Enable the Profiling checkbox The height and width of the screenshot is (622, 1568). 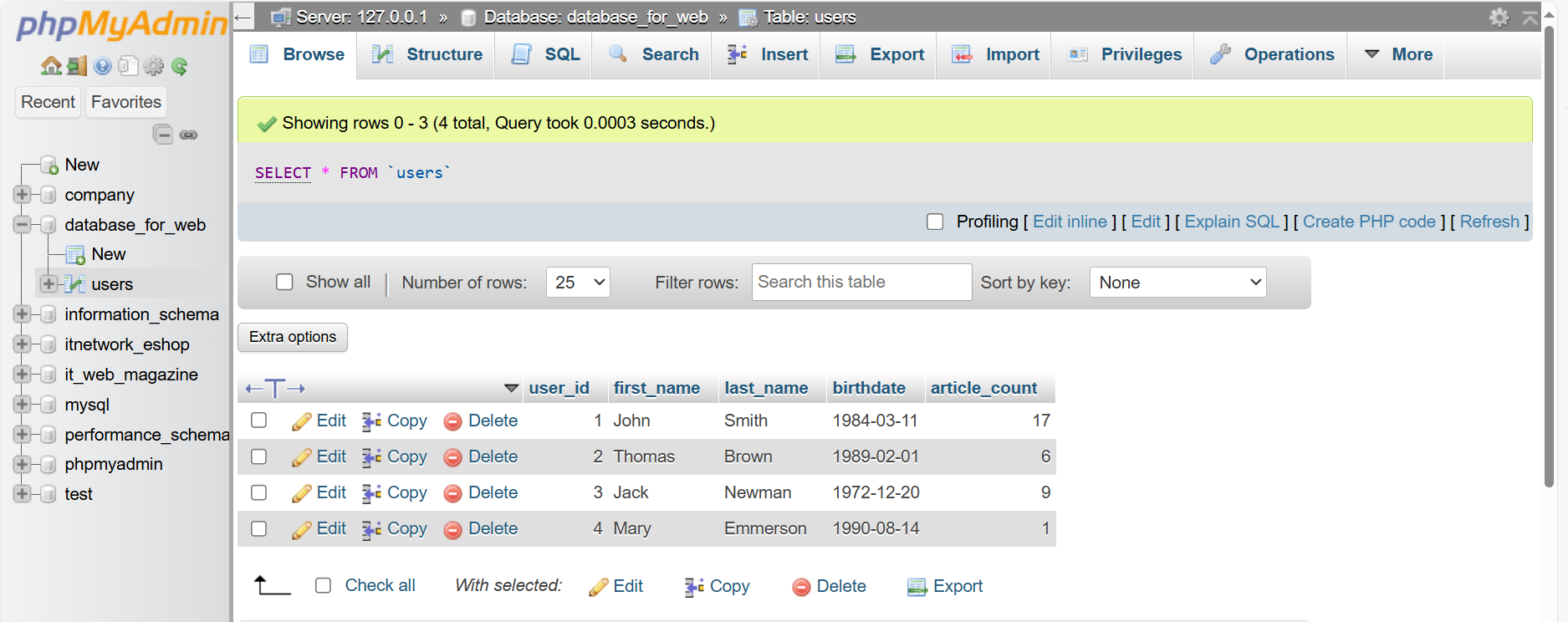point(935,222)
